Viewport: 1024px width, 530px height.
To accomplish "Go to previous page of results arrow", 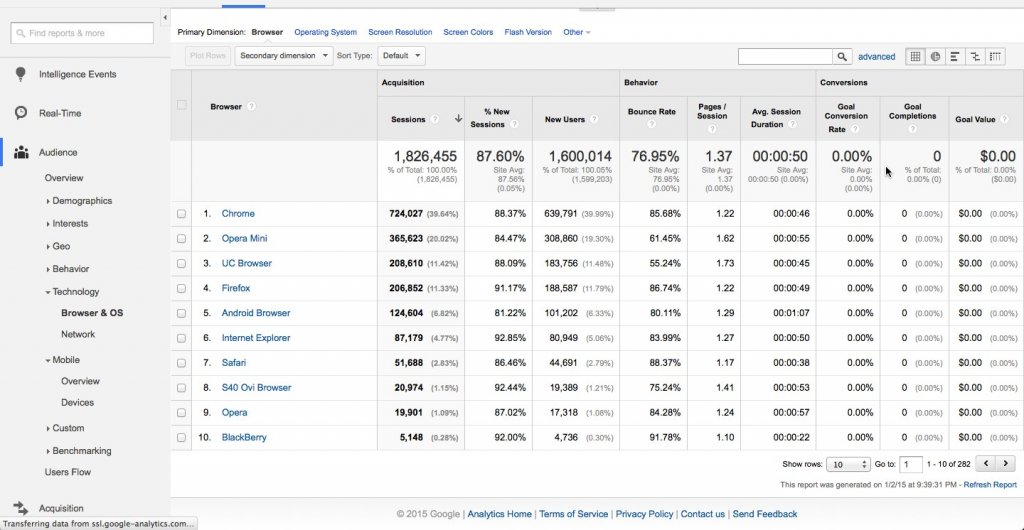I will pos(986,463).
